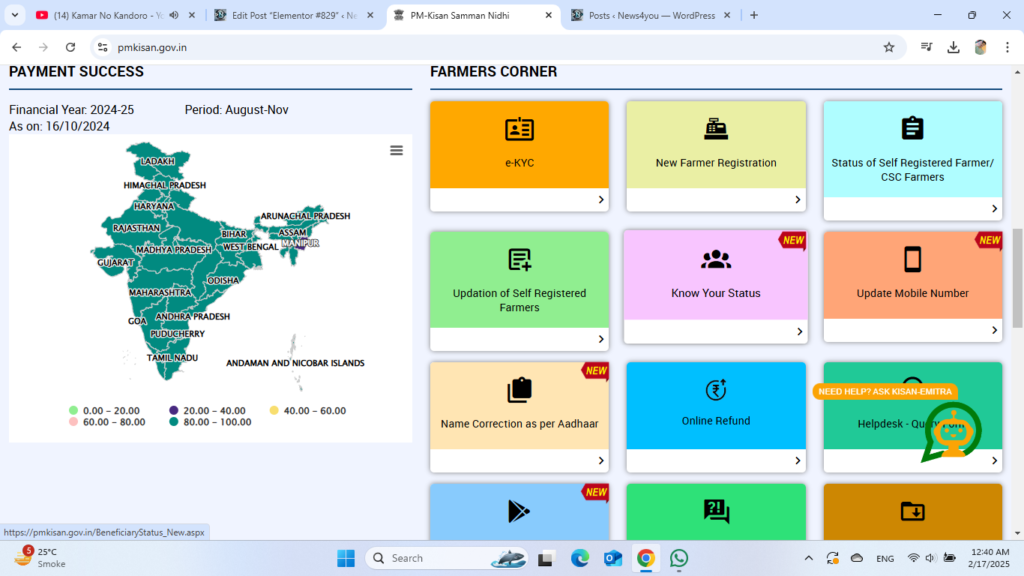Show hidden system tray icons
The width and height of the screenshot is (1024, 576).
click(x=808, y=558)
